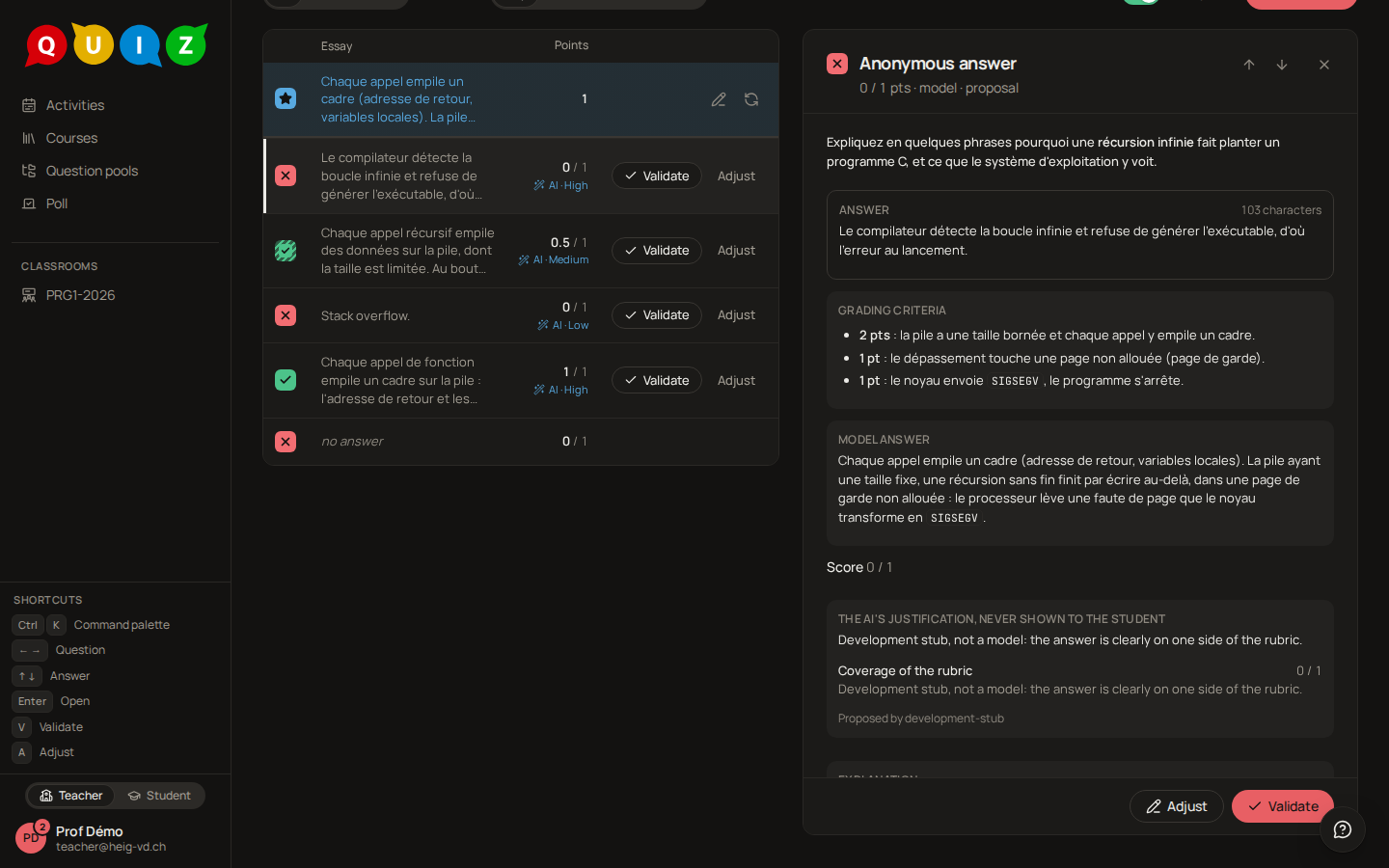Click the Prof Démo avatar with notification badge
The width and height of the screenshot is (1389, 868).
click(31, 837)
